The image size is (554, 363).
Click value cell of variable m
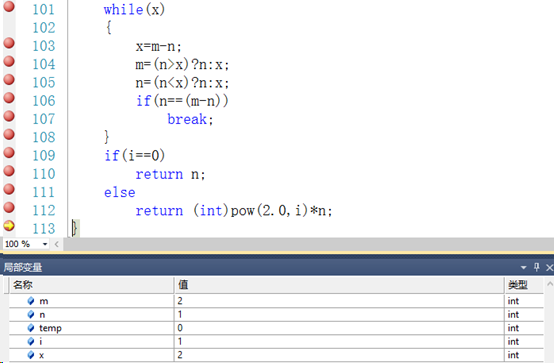point(339,301)
